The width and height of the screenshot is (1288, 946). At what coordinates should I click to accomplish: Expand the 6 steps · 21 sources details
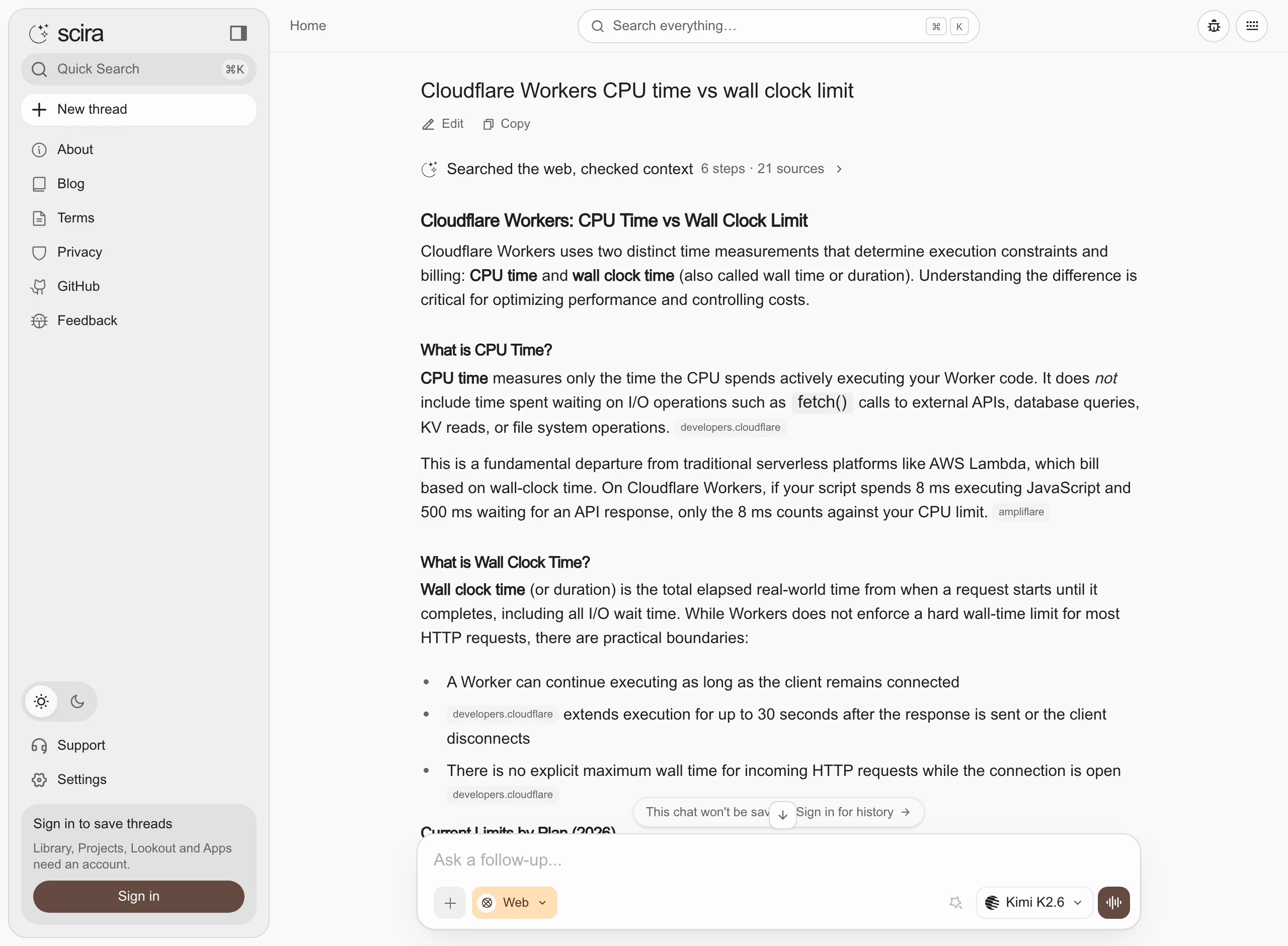(x=771, y=169)
